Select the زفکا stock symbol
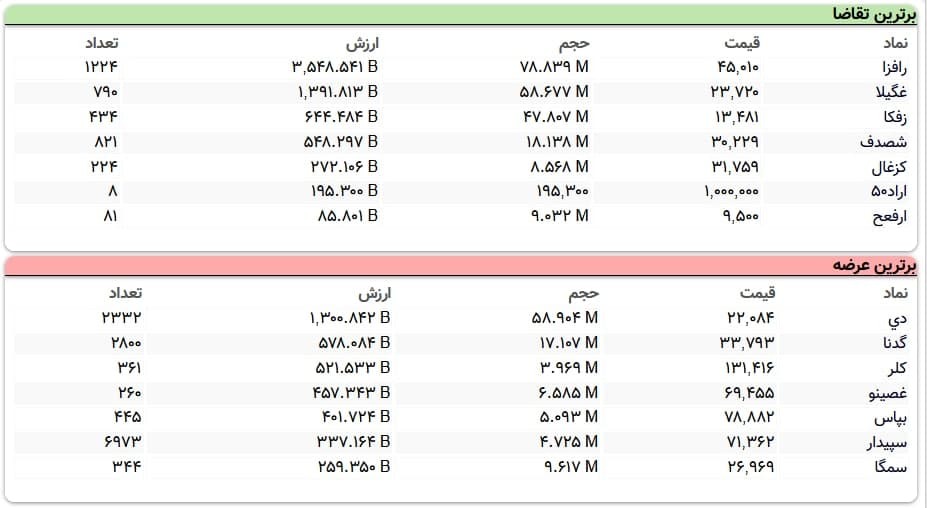 891,117
